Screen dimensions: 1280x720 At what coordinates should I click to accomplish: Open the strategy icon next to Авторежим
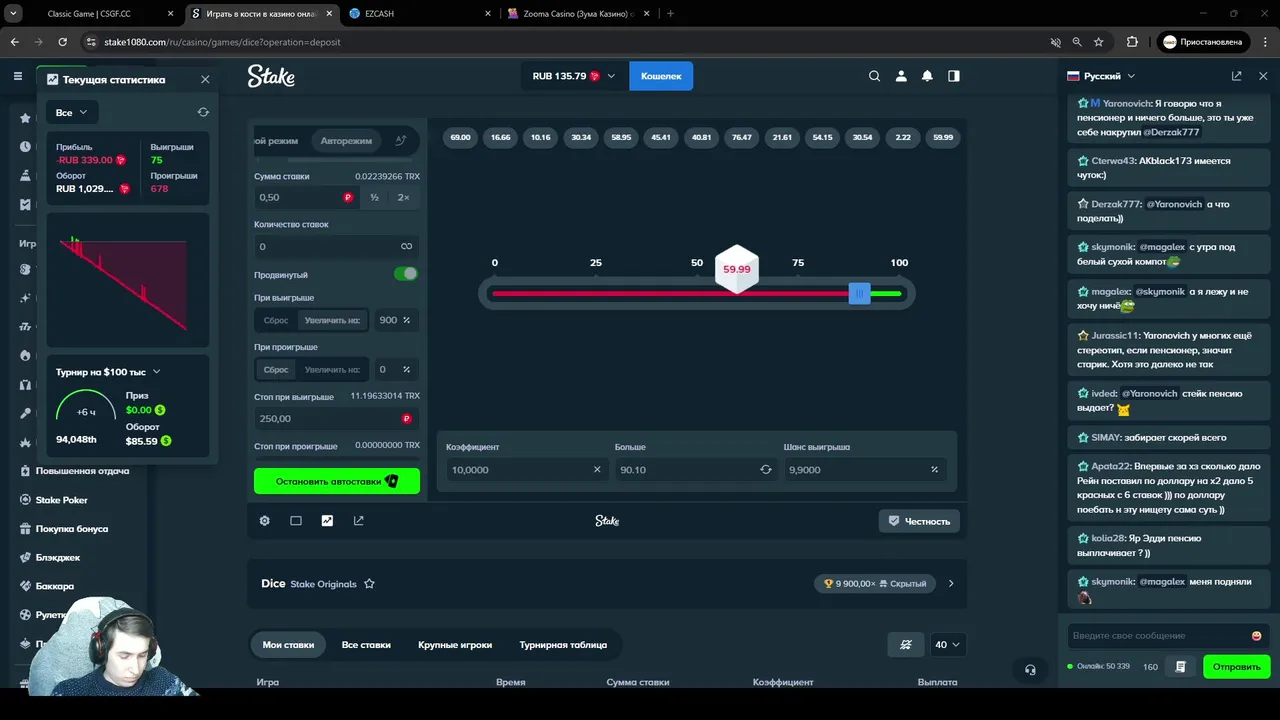tap(400, 141)
